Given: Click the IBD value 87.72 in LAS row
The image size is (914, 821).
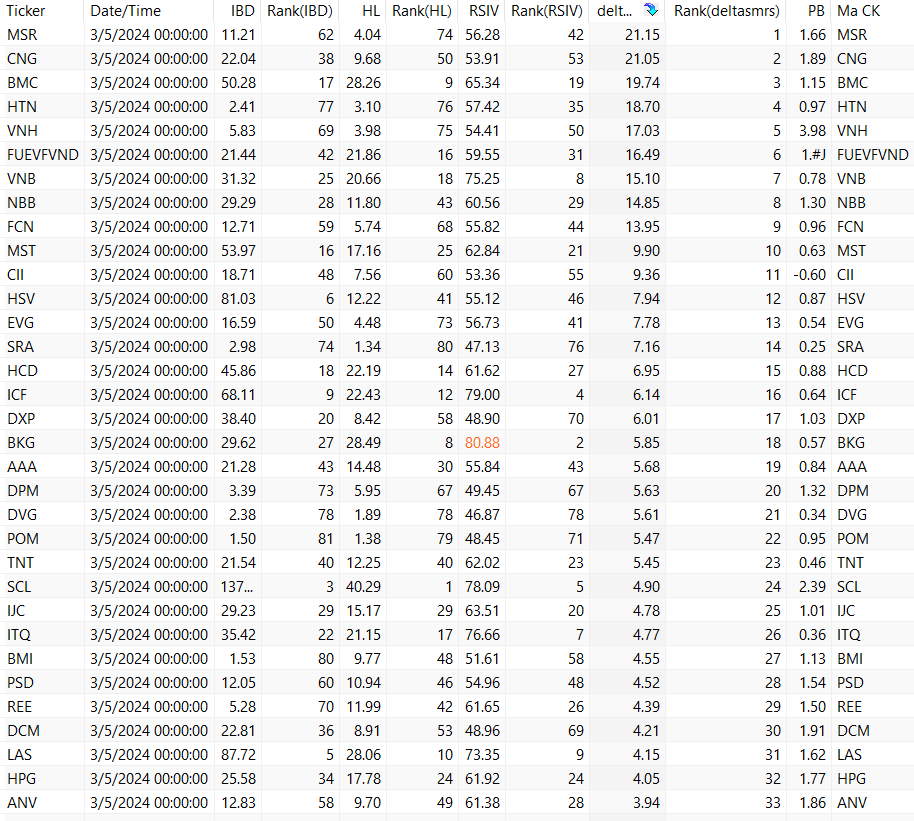Looking at the screenshot, I should pos(238,755).
